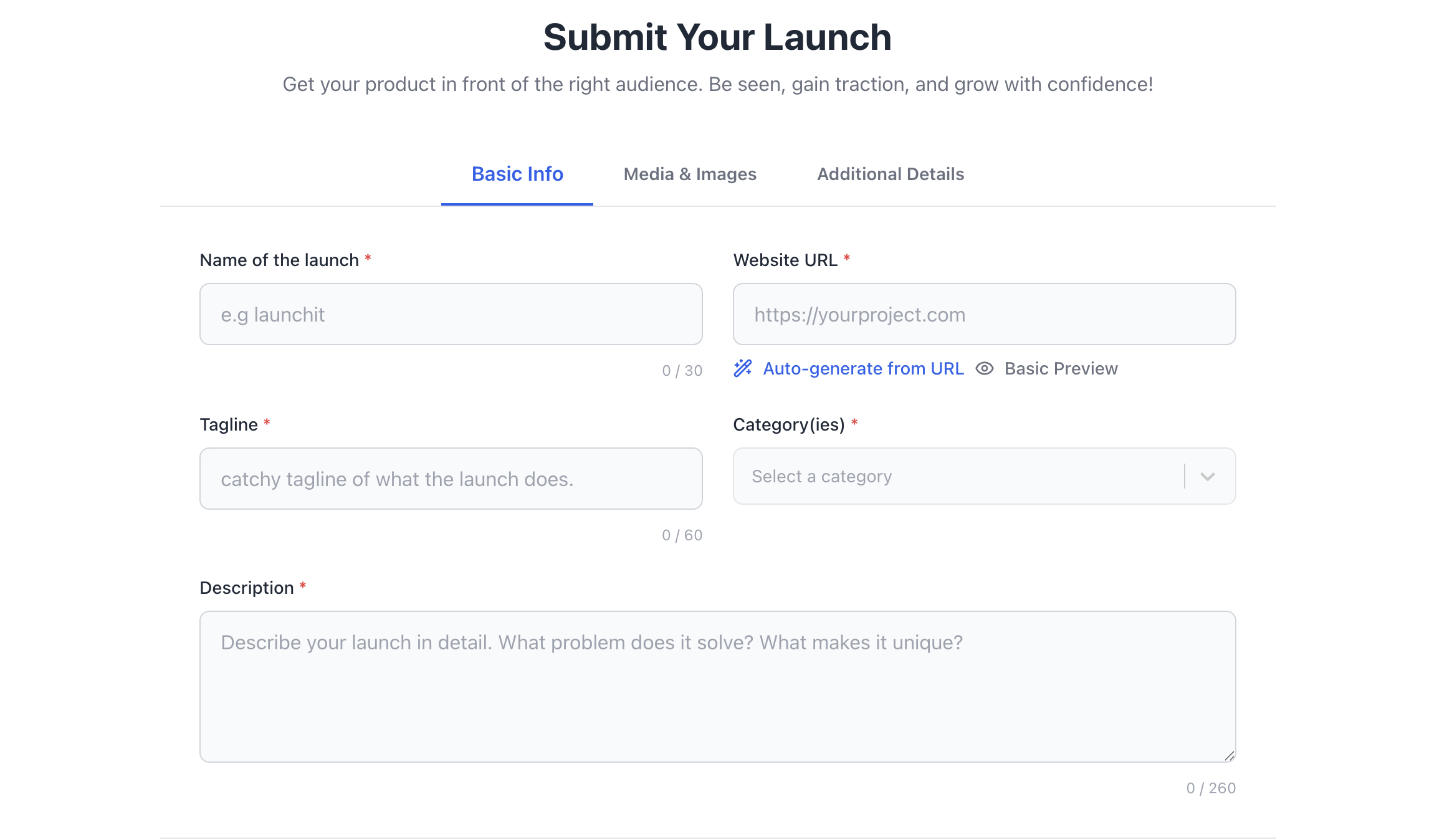Click the 0 / 260 character counter
Image resolution: width=1452 pixels, height=840 pixels.
coord(1210,788)
